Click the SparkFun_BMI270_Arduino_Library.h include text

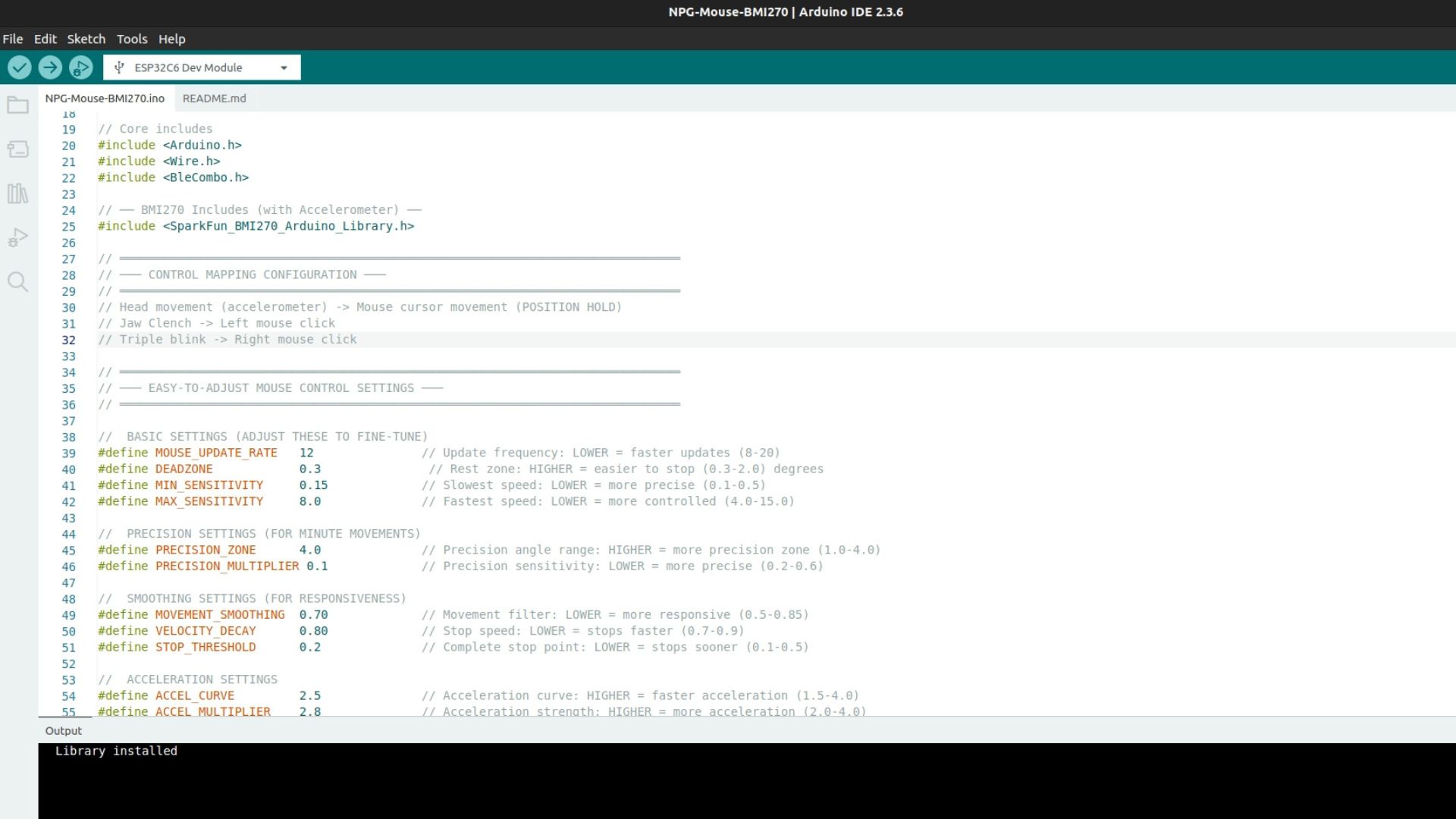(x=289, y=226)
